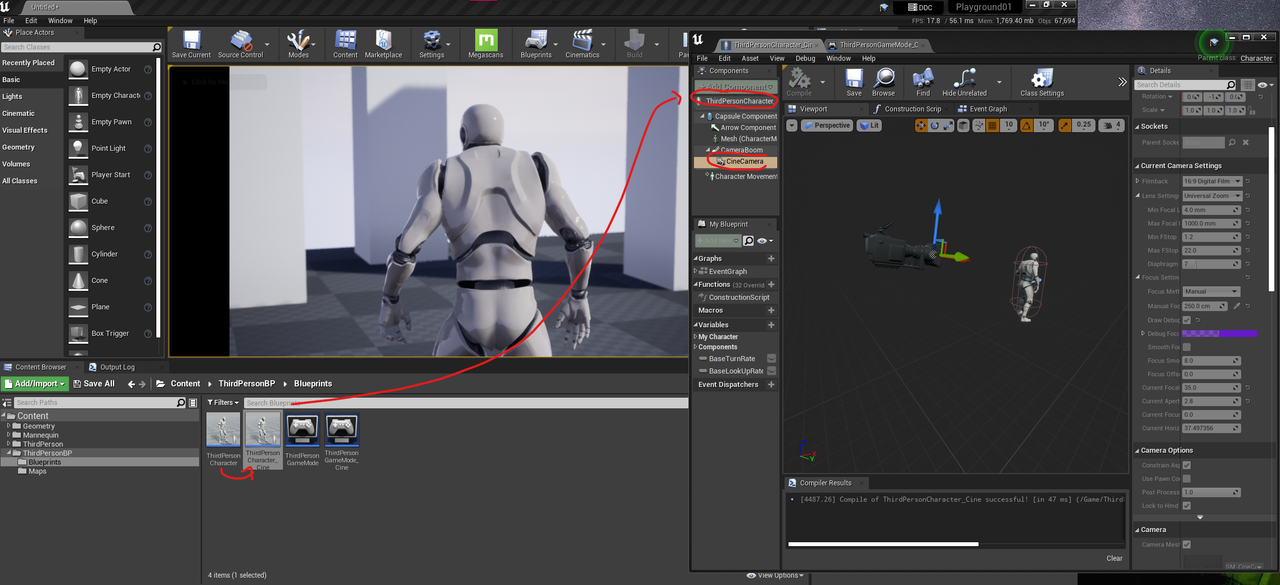Open Compile options dropdown arrow
This screenshot has width=1280, height=585.
pyautogui.click(x=822, y=84)
